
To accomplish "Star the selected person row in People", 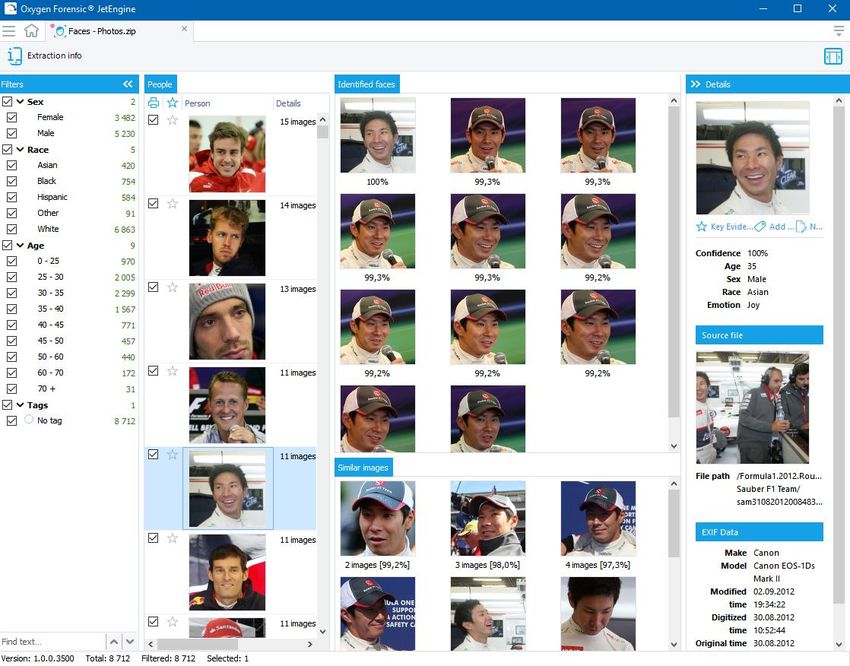I will click(172, 455).
